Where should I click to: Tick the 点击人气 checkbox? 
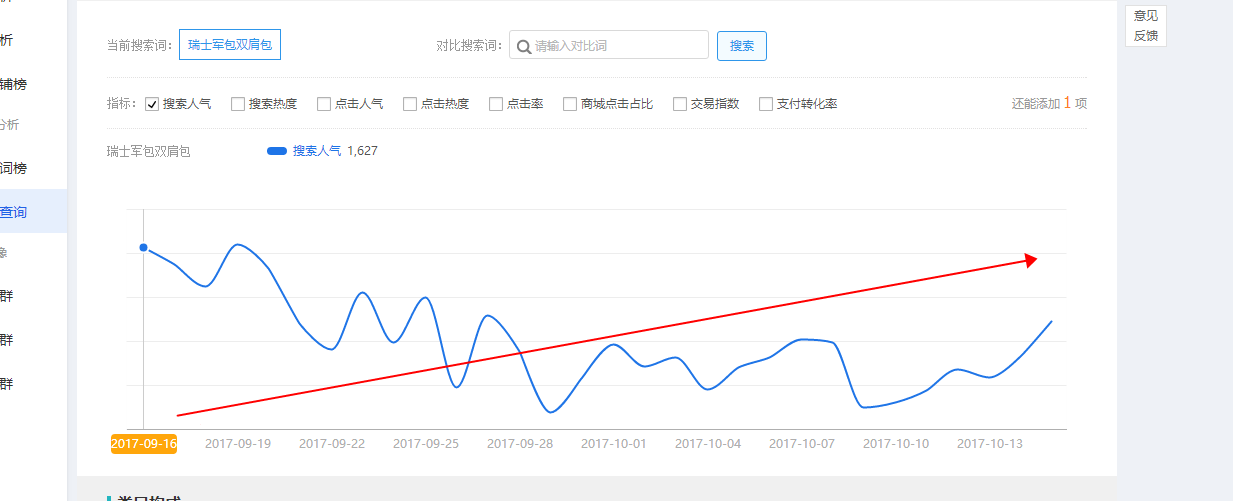click(324, 104)
